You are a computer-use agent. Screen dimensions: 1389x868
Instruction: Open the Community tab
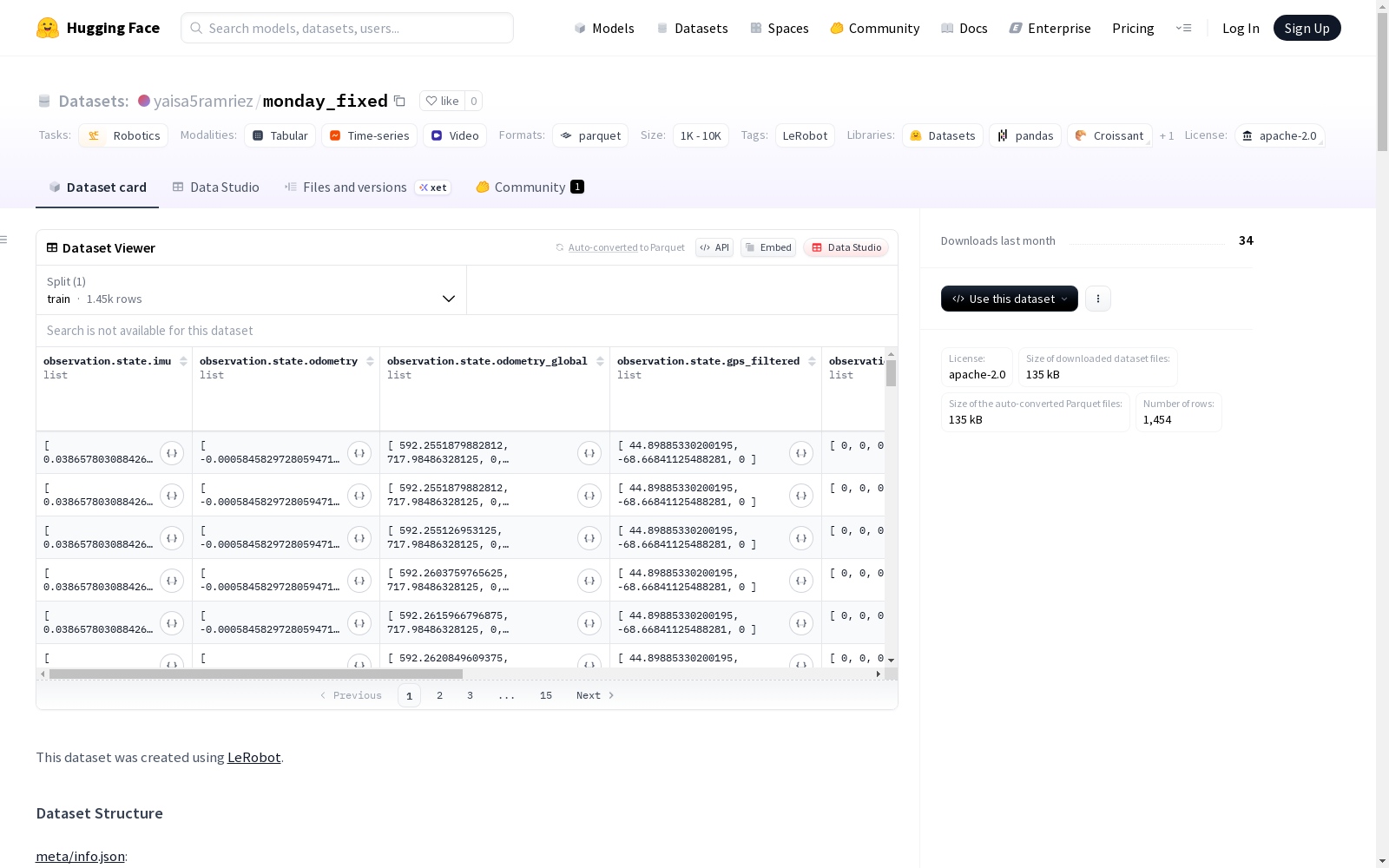pyautogui.click(x=530, y=187)
